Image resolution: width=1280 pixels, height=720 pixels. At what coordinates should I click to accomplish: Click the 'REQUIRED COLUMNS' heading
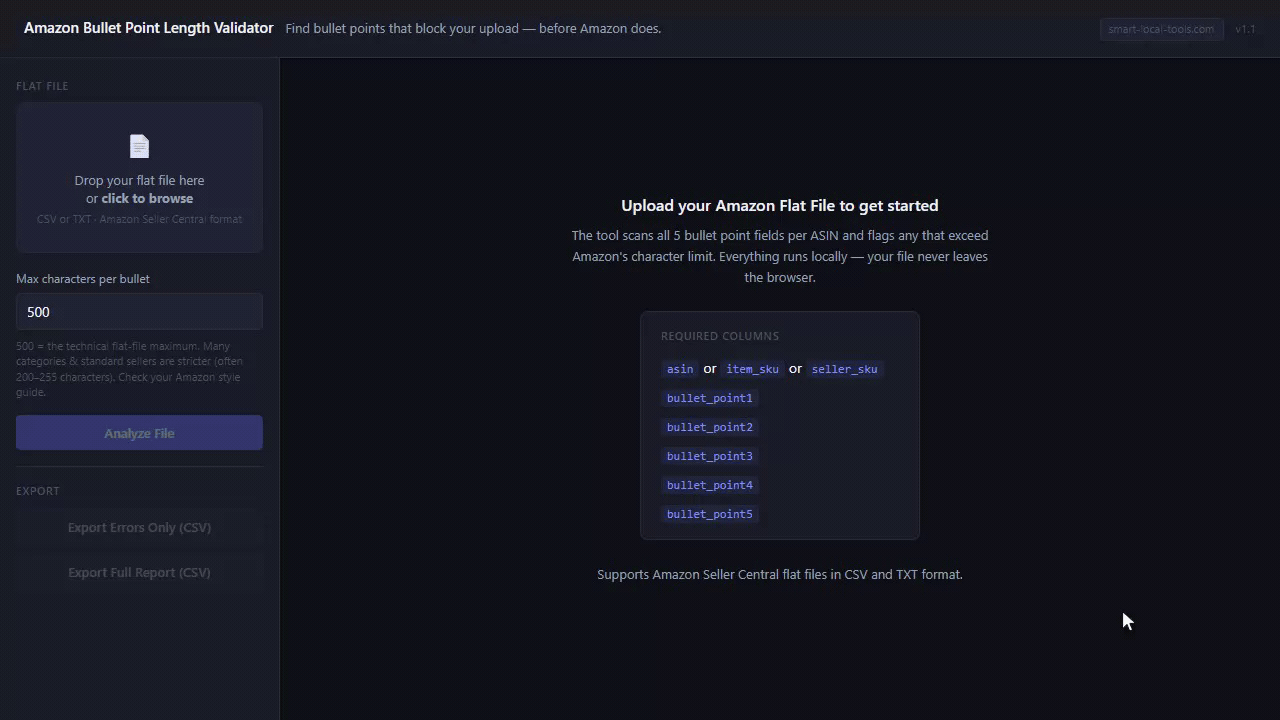pyautogui.click(x=720, y=336)
